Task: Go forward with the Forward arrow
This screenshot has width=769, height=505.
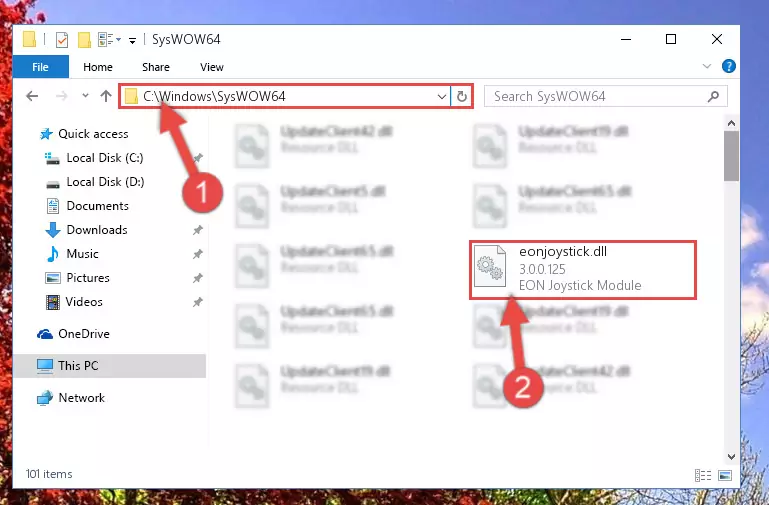Action: tap(61, 96)
